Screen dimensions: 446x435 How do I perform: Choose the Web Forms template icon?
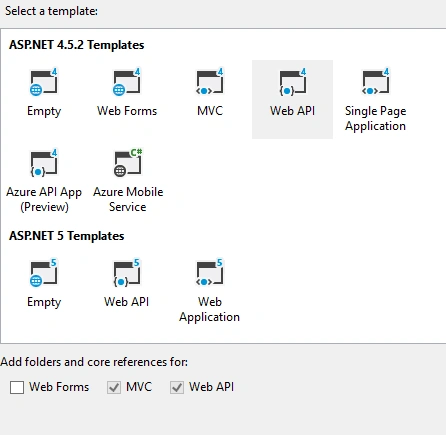[x=127, y=82]
